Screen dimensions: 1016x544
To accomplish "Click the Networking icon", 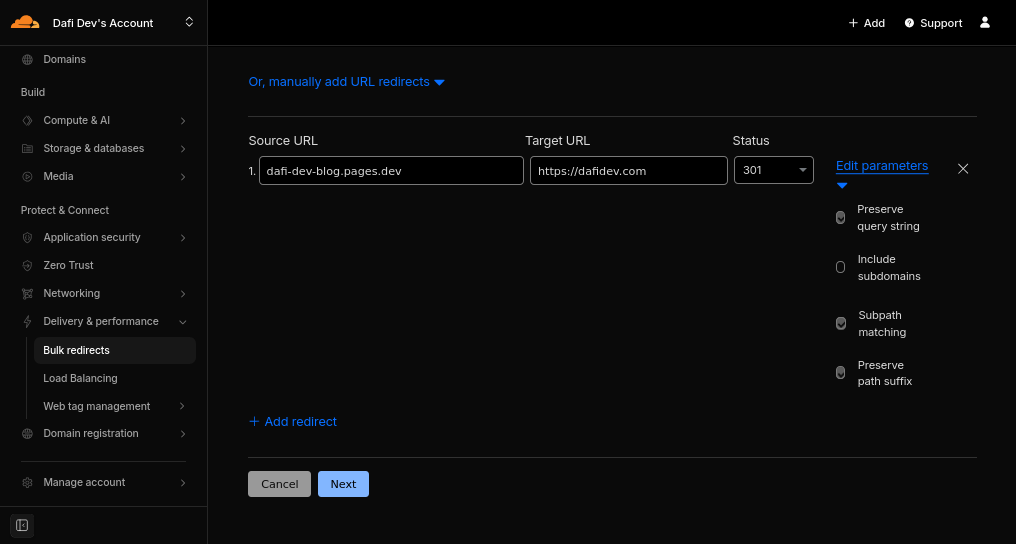I will point(27,293).
